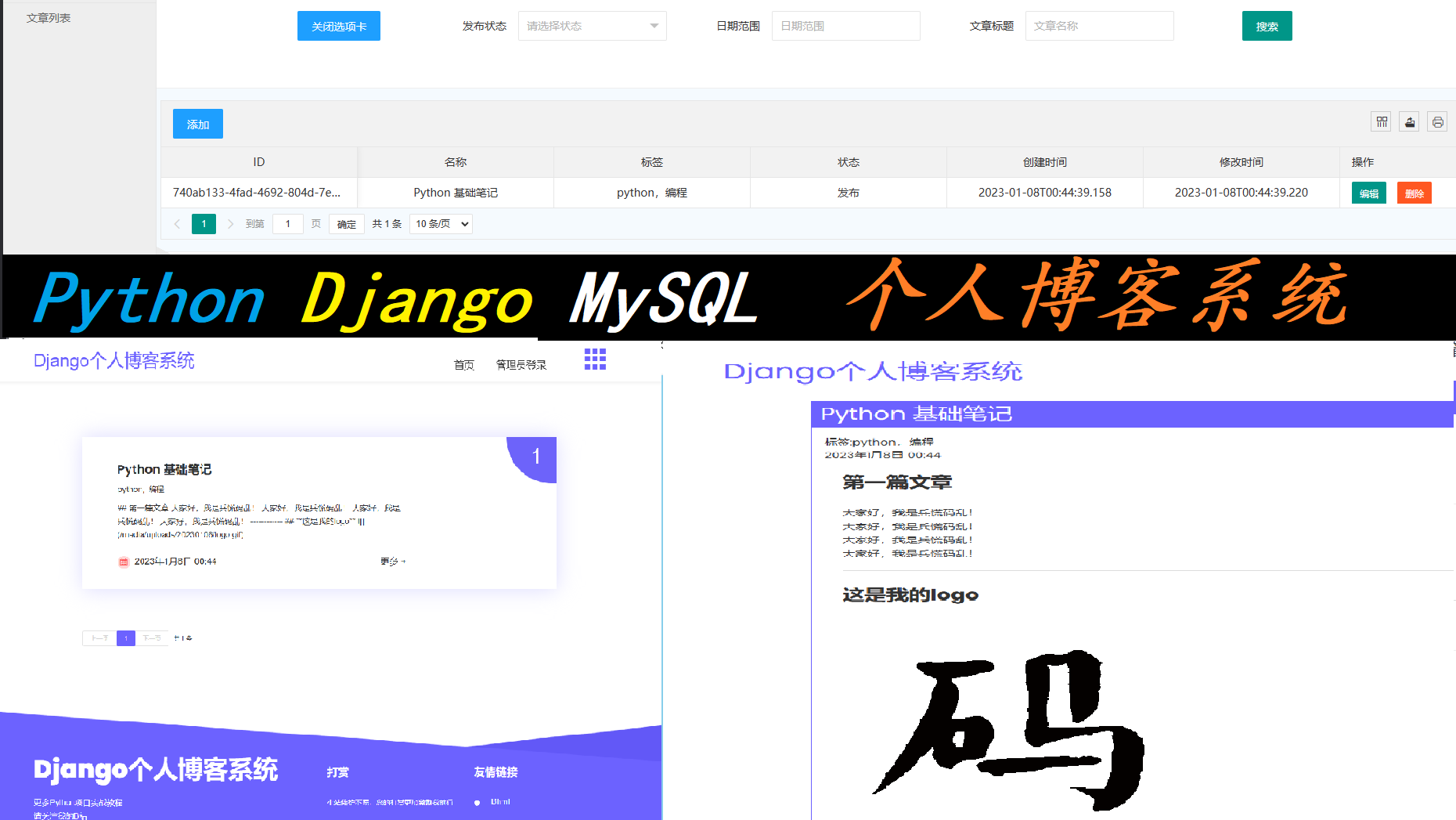Click the blog's purple page 1 button

coord(126,638)
